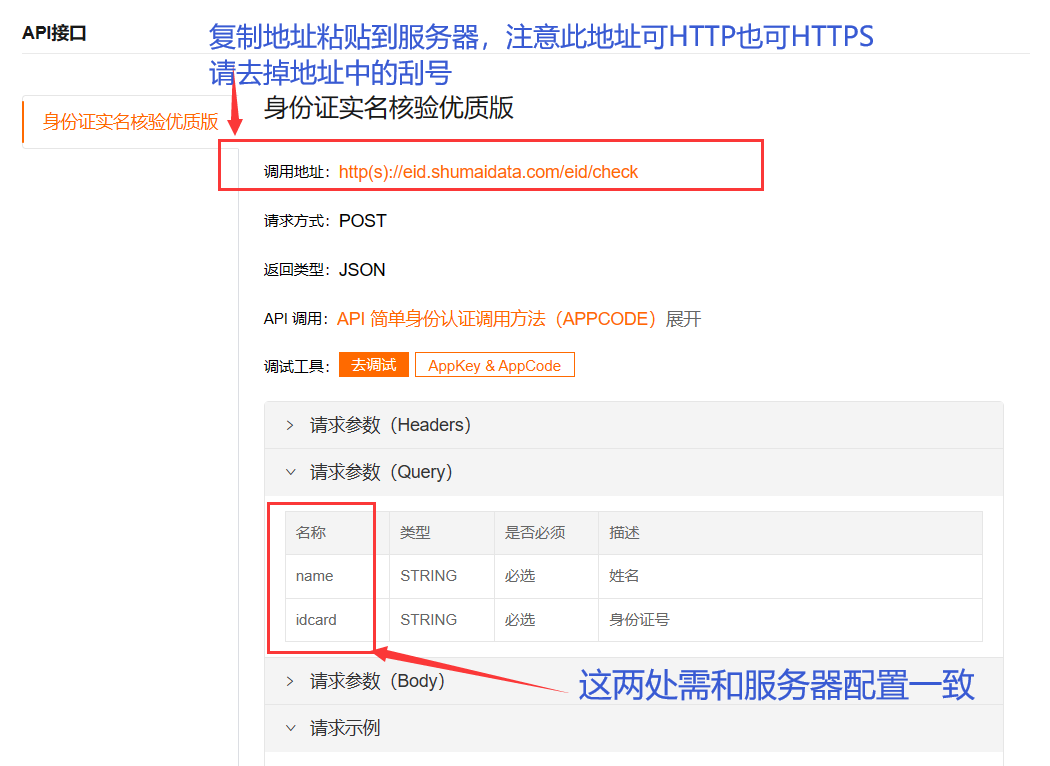This screenshot has height=766, width=1050.
Task: Click the name parameter cell
Action: tap(315, 576)
